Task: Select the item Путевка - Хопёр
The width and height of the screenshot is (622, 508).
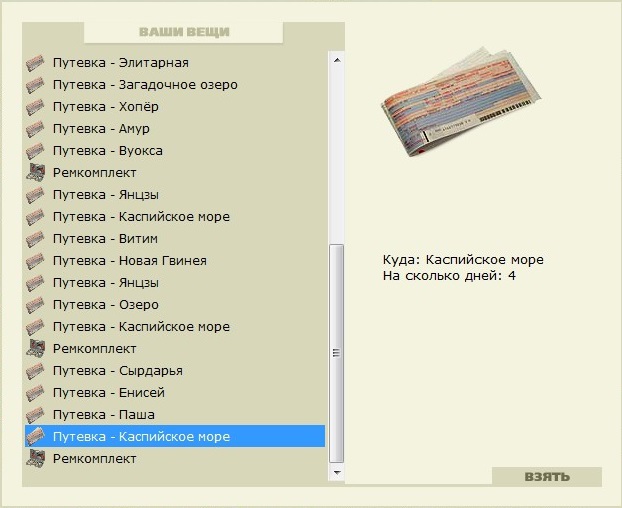Action: tap(175, 107)
